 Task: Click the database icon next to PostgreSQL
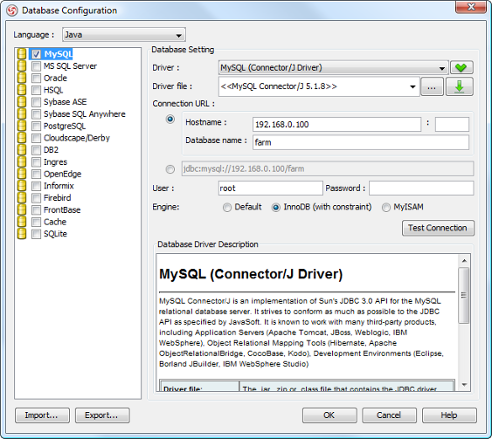pyautogui.click(x=22, y=126)
